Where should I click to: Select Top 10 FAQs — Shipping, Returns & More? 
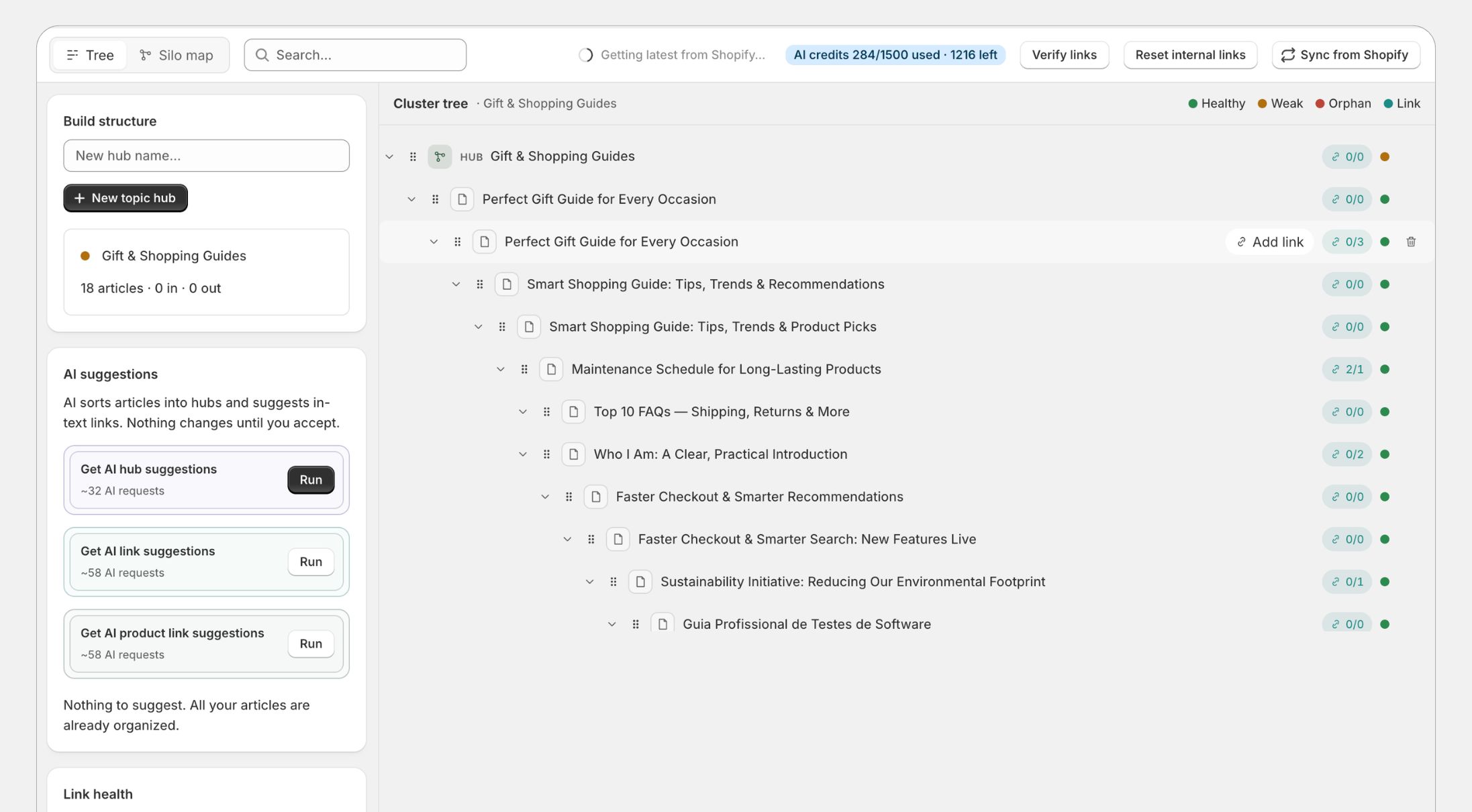(722, 412)
